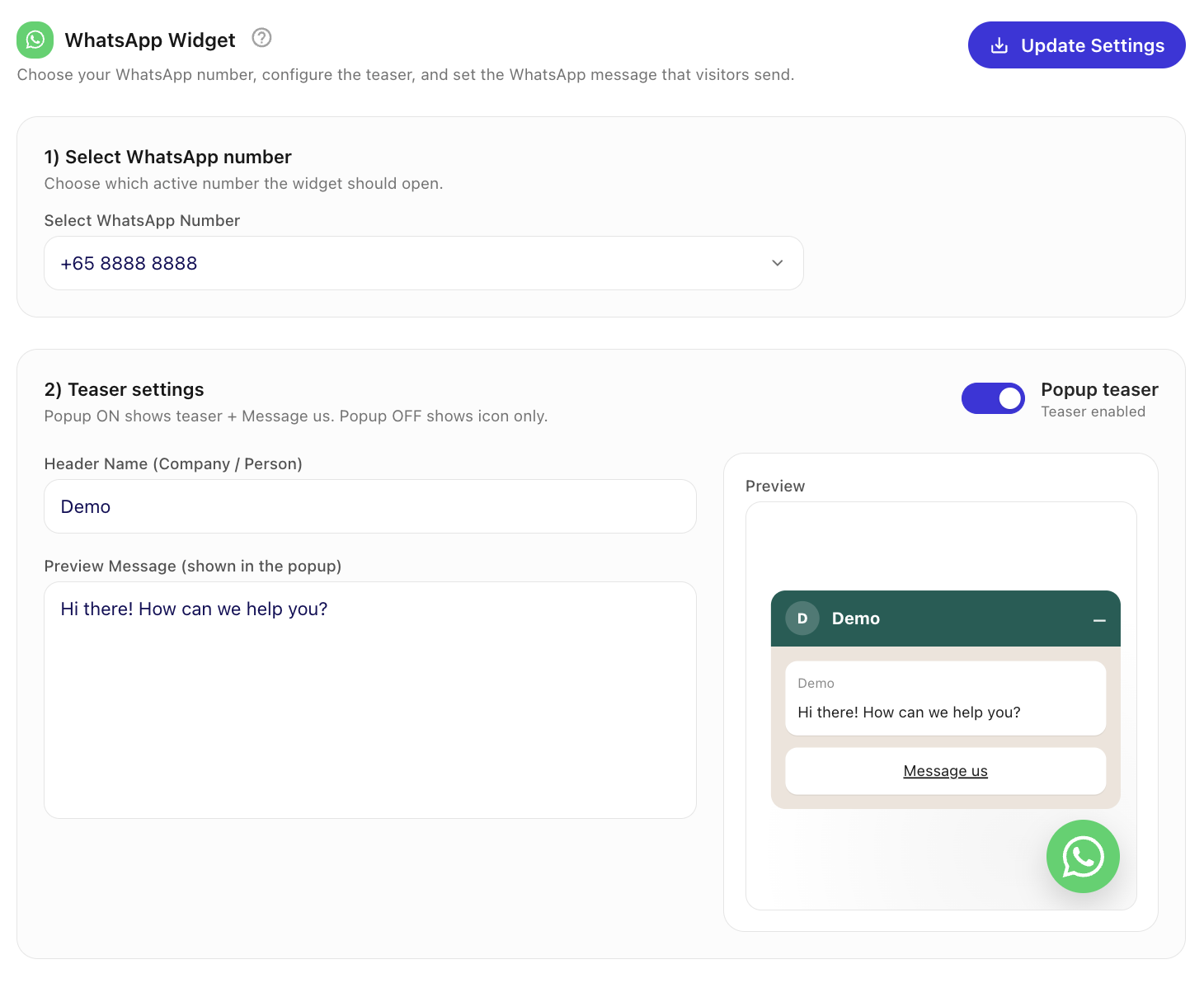1204x983 pixels.
Task: Open the help tooltip question mark icon
Action: click(x=261, y=38)
